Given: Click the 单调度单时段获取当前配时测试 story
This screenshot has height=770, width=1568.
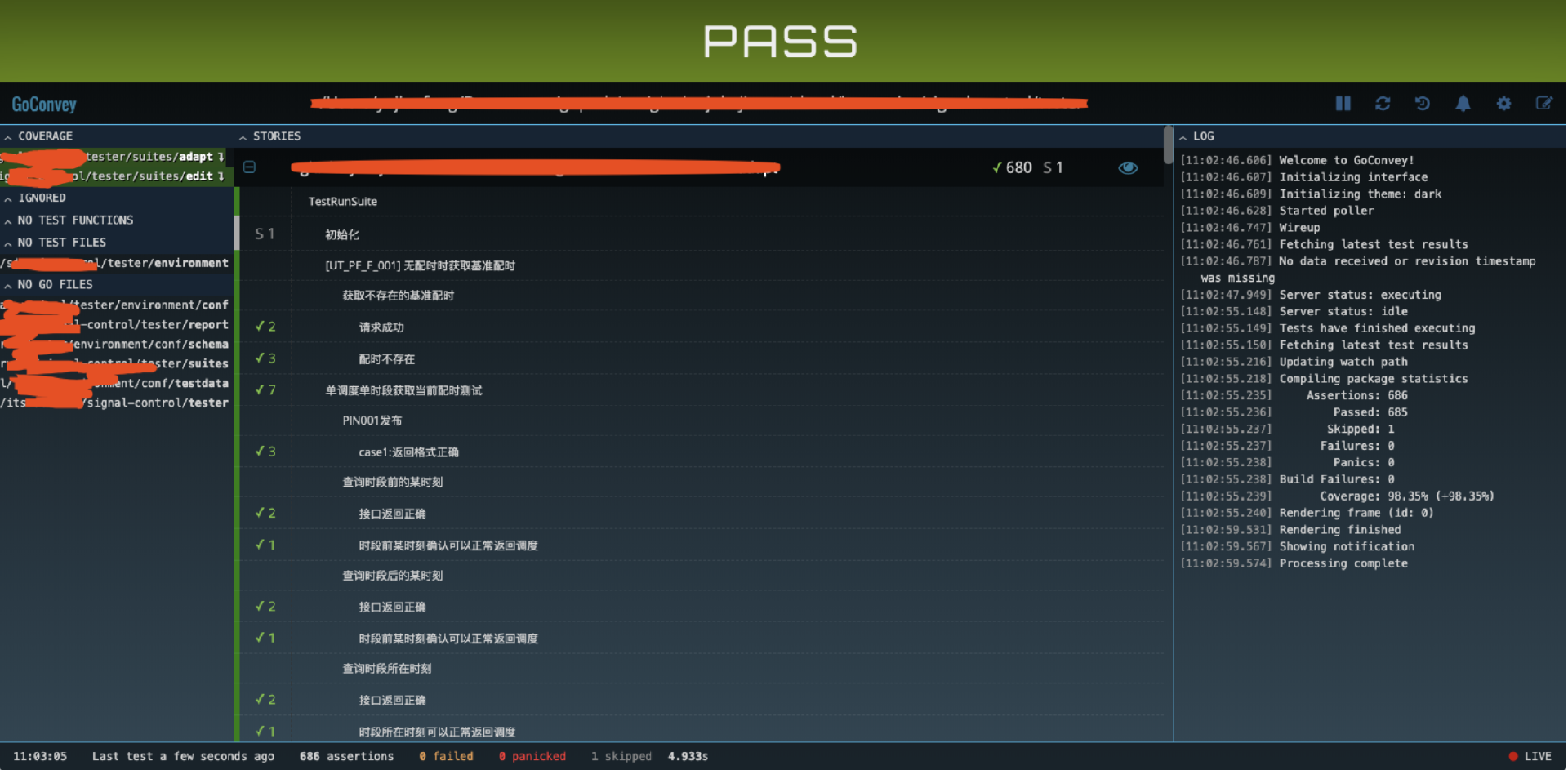Looking at the screenshot, I should (x=701, y=390).
